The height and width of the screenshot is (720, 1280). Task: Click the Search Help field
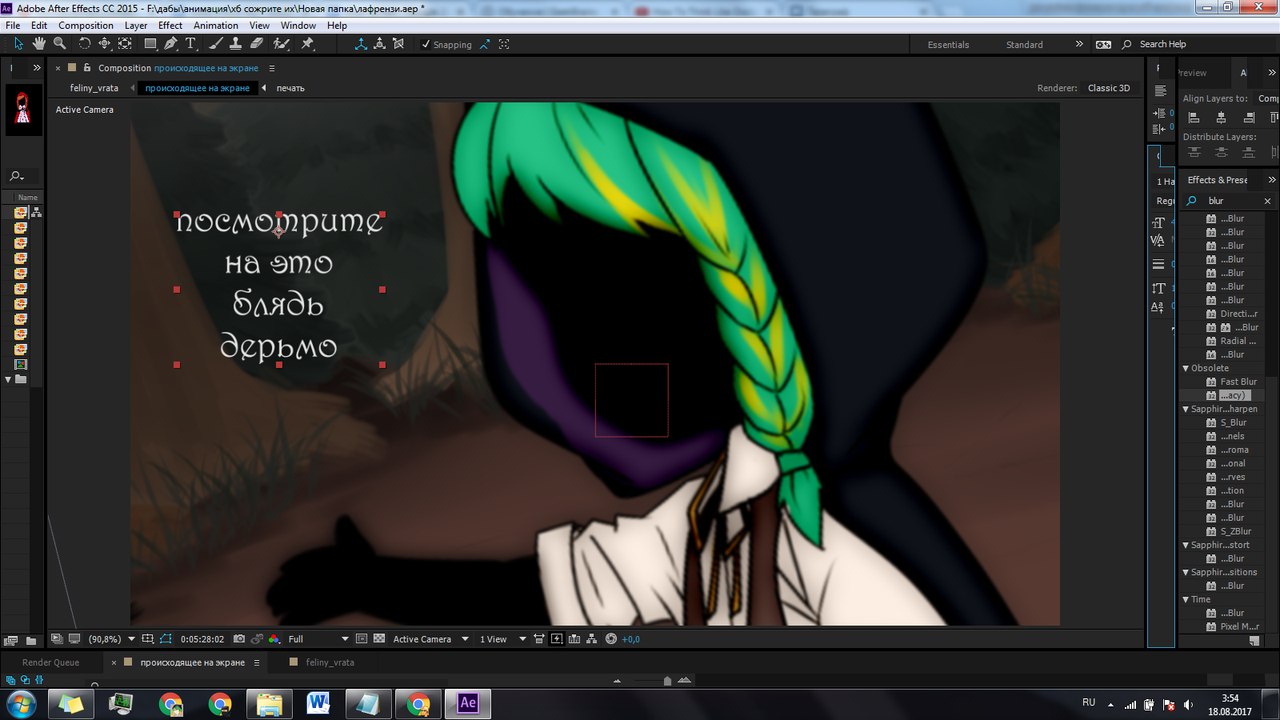1162,44
